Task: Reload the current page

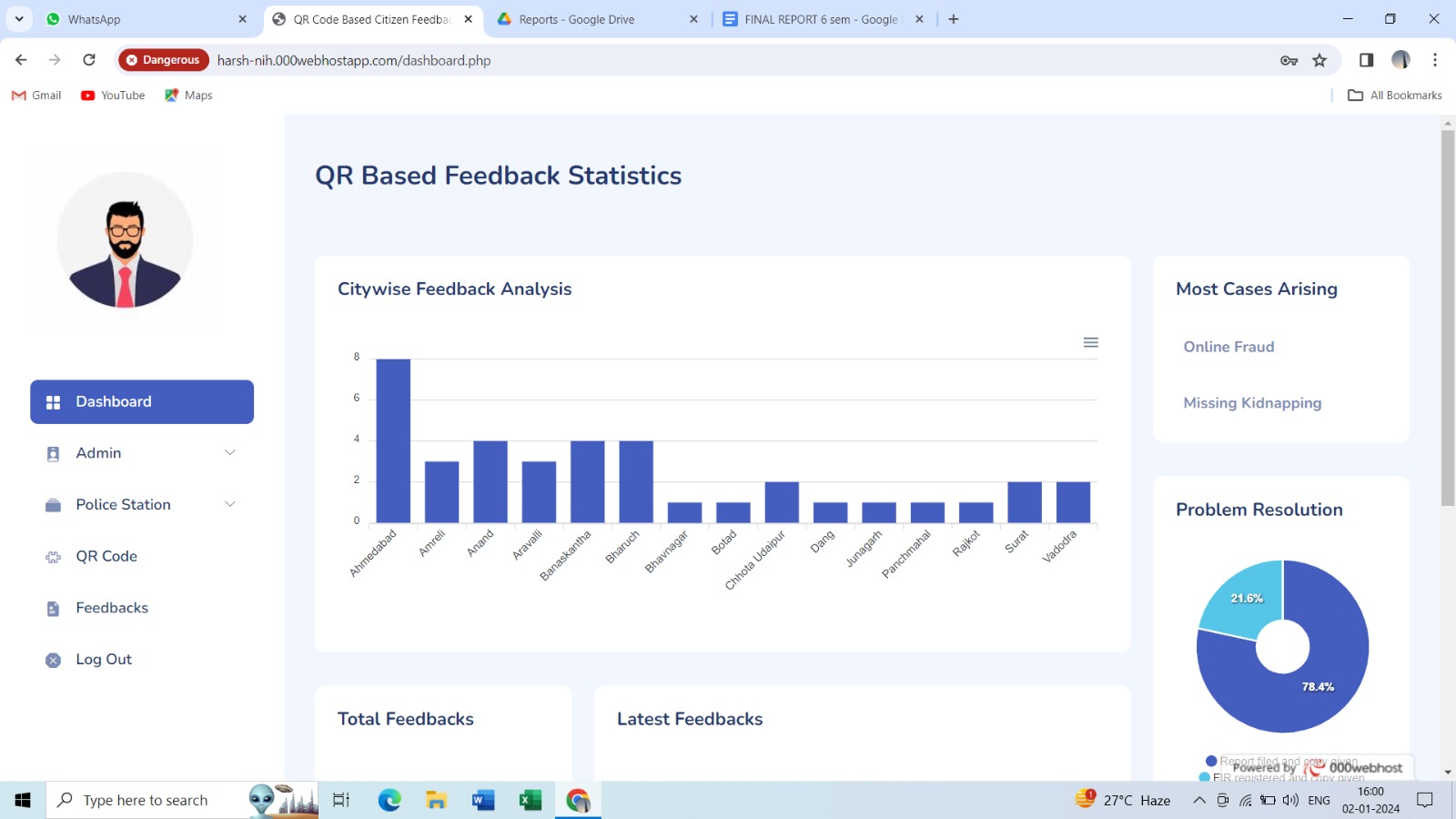Action: tap(89, 60)
